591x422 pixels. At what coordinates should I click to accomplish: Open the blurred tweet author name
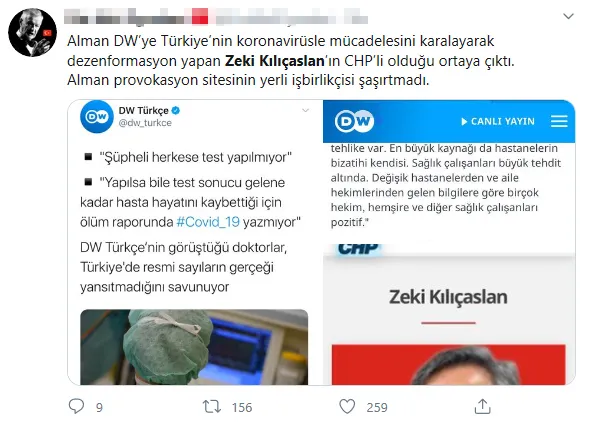point(216,17)
